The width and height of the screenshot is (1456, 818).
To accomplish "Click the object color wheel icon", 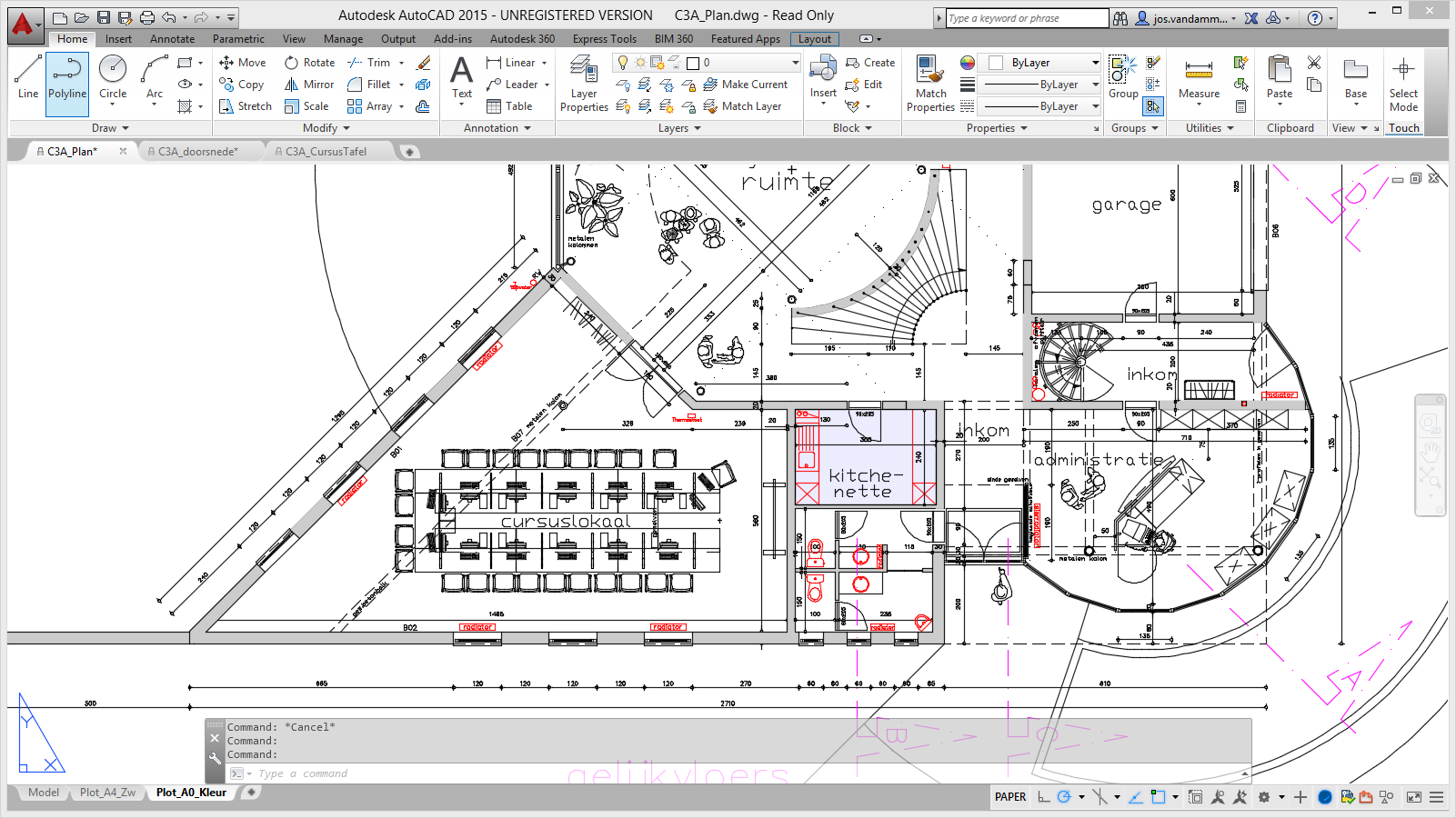I will click(x=968, y=63).
